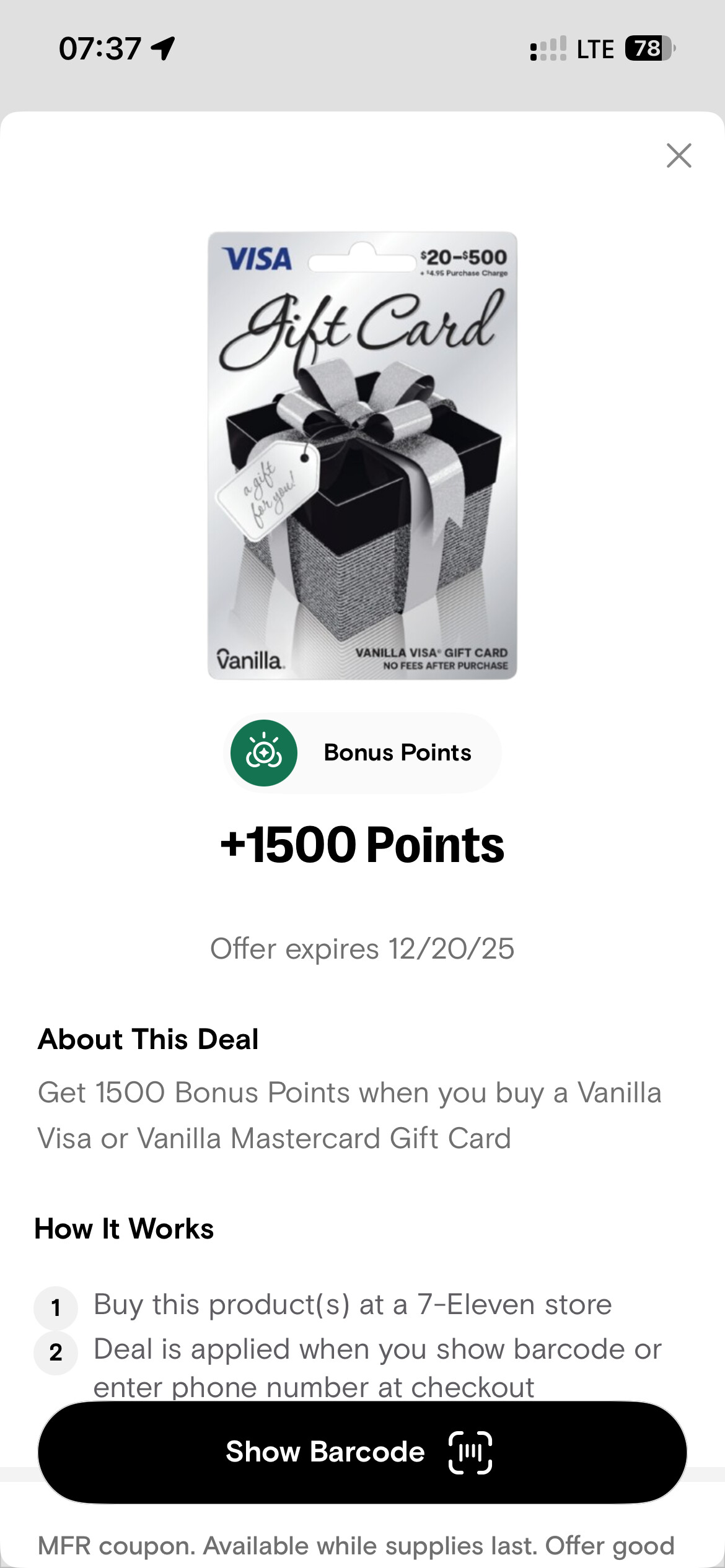Viewport: 725px width, 1568px height.
Task: Close the deal details sheet
Action: (679, 155)
